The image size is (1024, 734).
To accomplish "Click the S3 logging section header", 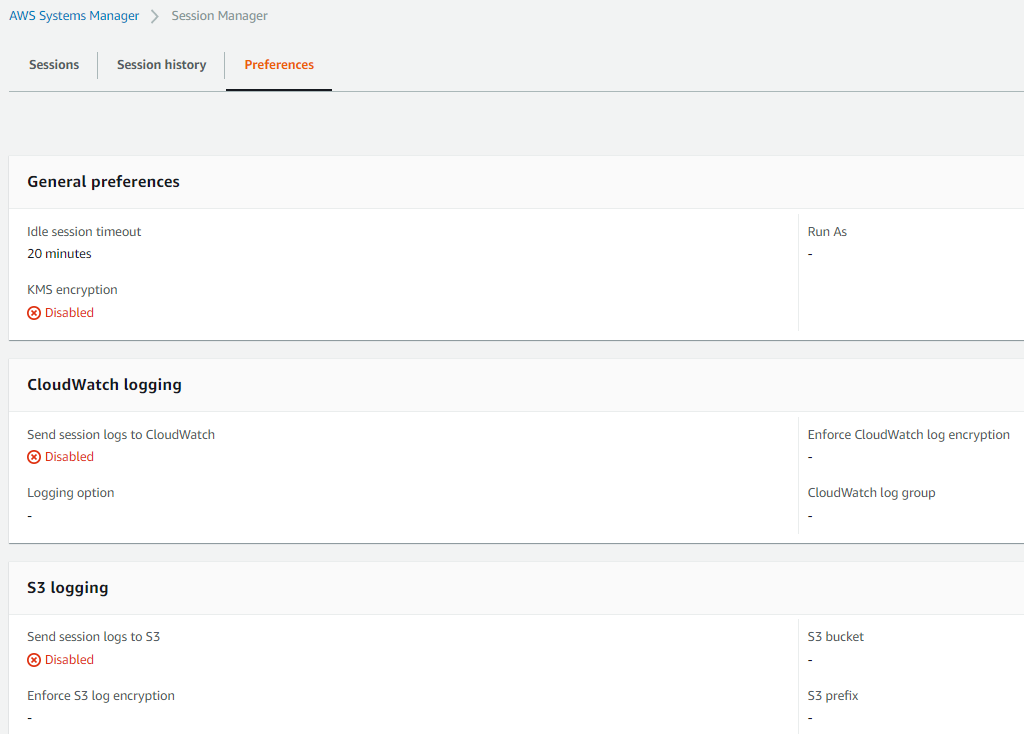I will (x=67, y=588).
